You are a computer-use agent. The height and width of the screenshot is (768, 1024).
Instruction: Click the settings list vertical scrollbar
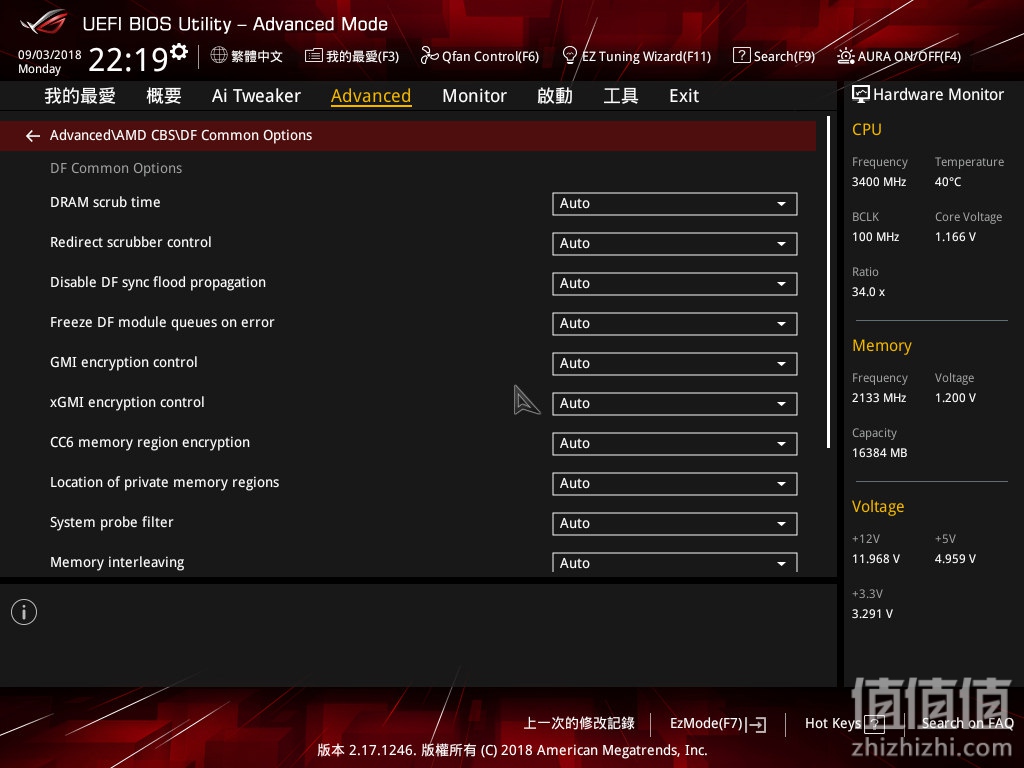pyautogui.click(x=829, y=282)
